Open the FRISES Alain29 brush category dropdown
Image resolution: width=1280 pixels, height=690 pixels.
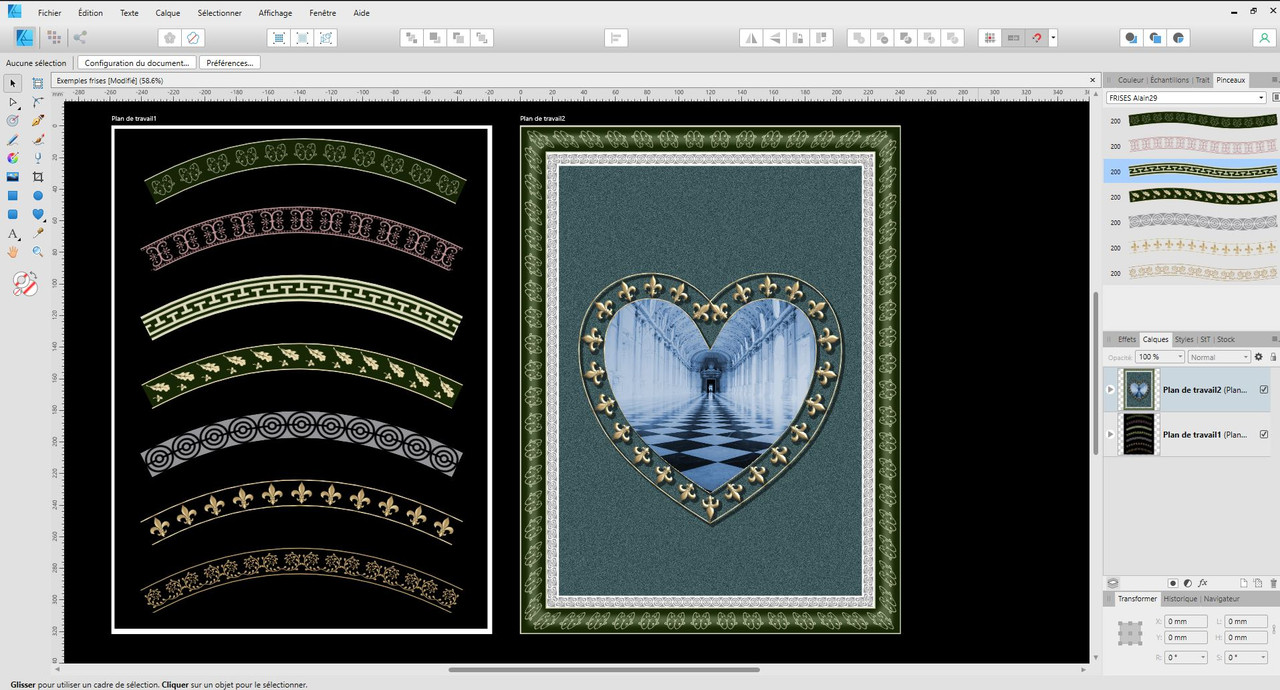tap(1185, 97)
